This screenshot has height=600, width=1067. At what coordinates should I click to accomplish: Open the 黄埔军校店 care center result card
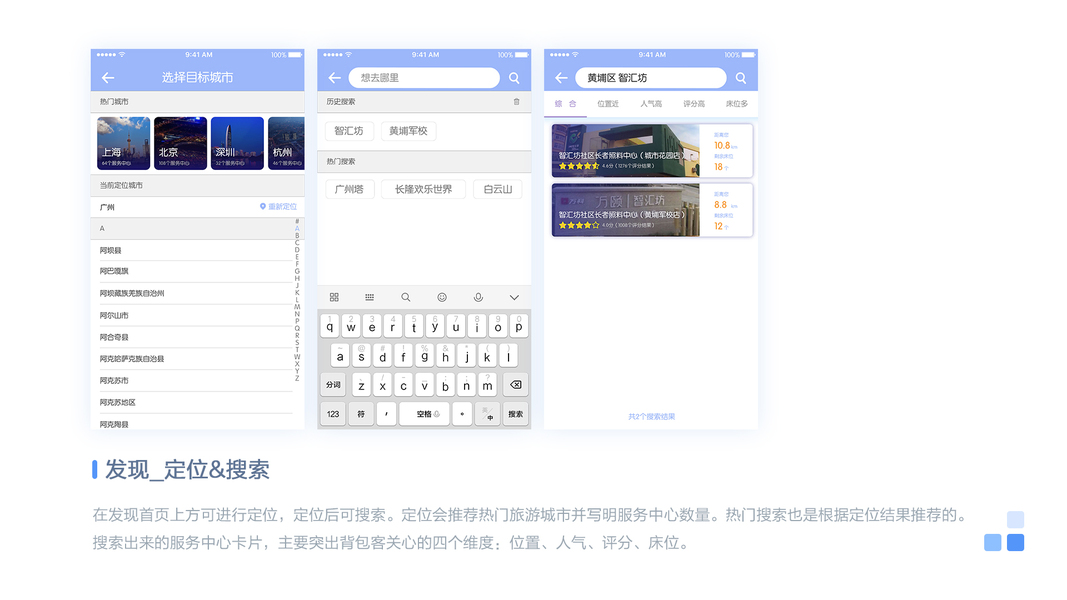pyautogui.click(x=652, y=210)
